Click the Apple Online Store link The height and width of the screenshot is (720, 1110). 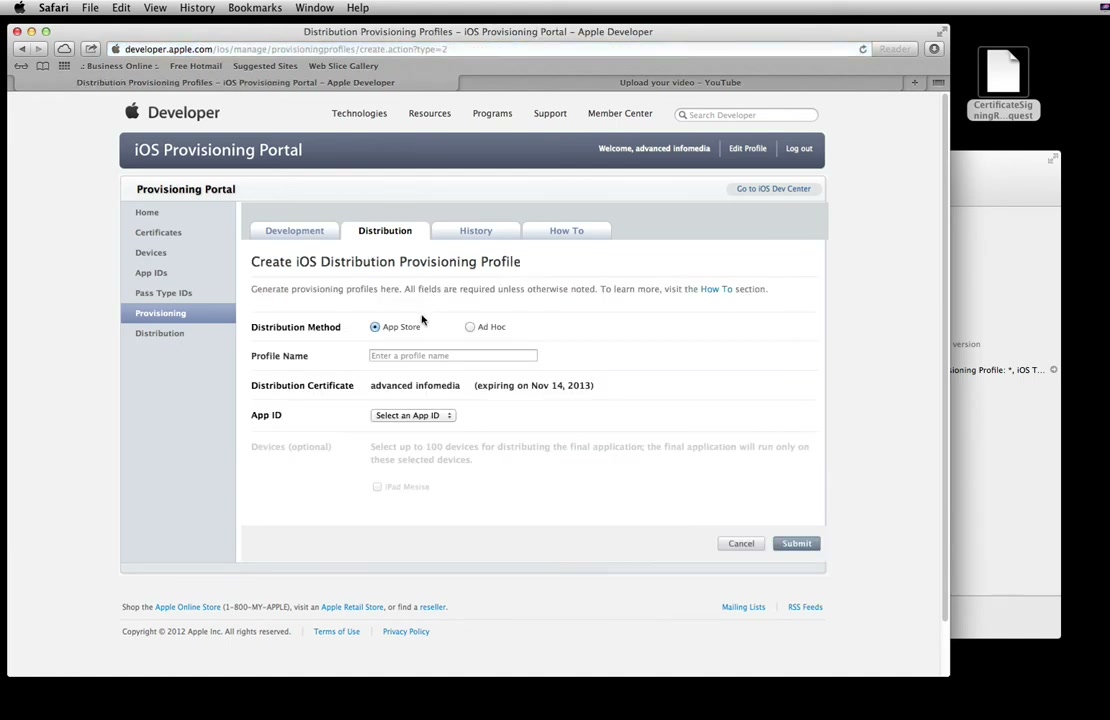(188, 607)
